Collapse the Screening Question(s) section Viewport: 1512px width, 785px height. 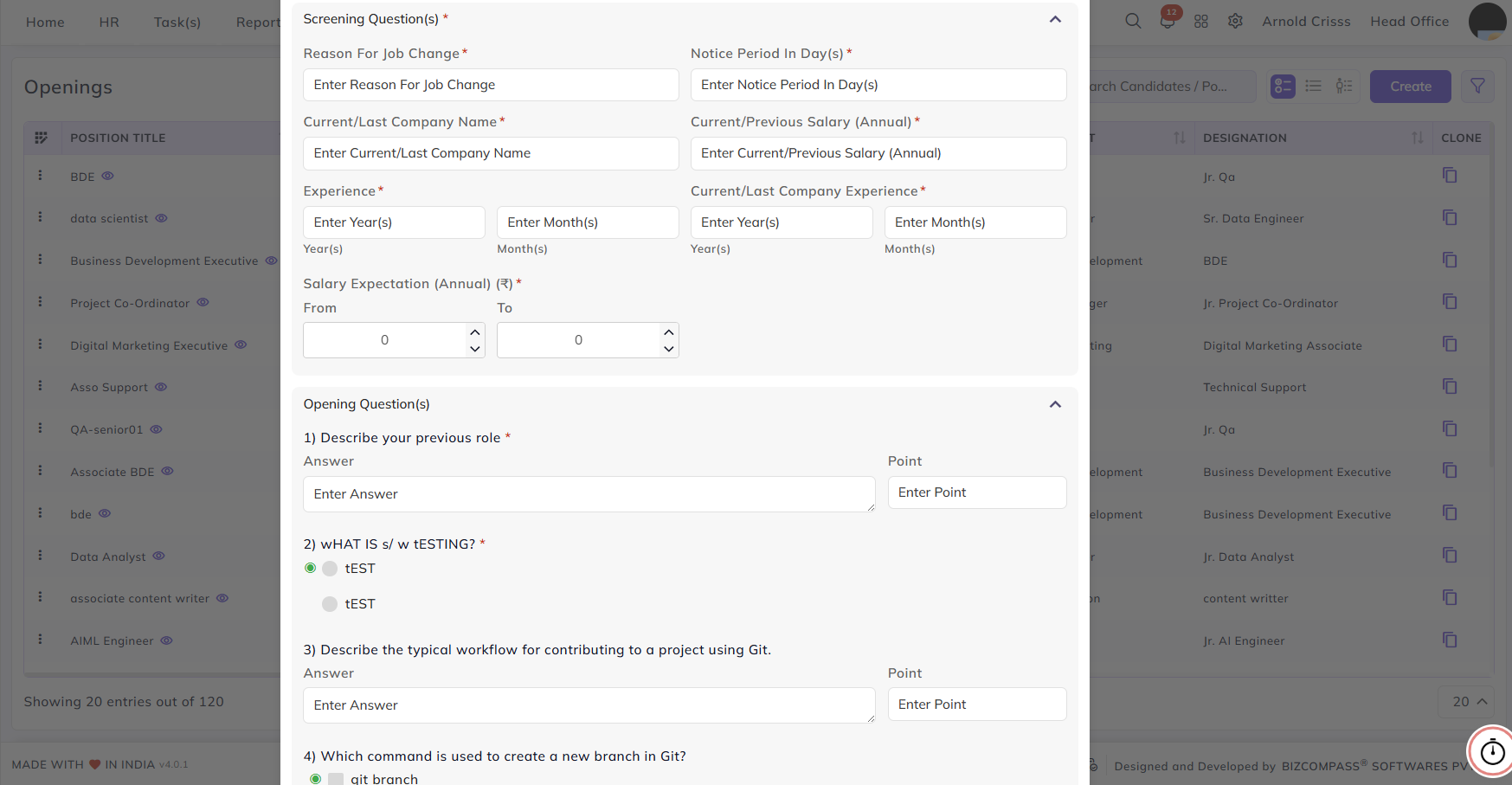point(1055,19)
